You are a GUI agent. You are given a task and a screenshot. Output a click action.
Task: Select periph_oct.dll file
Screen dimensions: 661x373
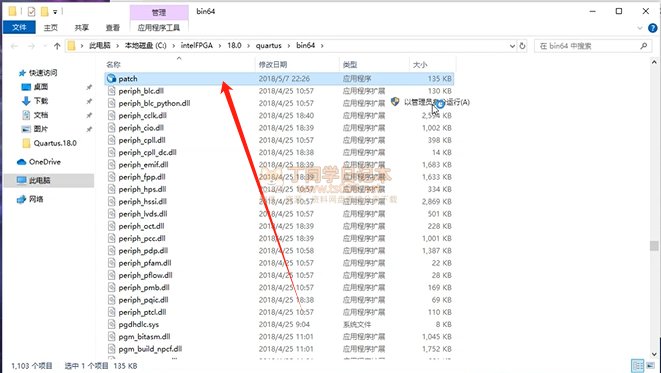point(141,226)
